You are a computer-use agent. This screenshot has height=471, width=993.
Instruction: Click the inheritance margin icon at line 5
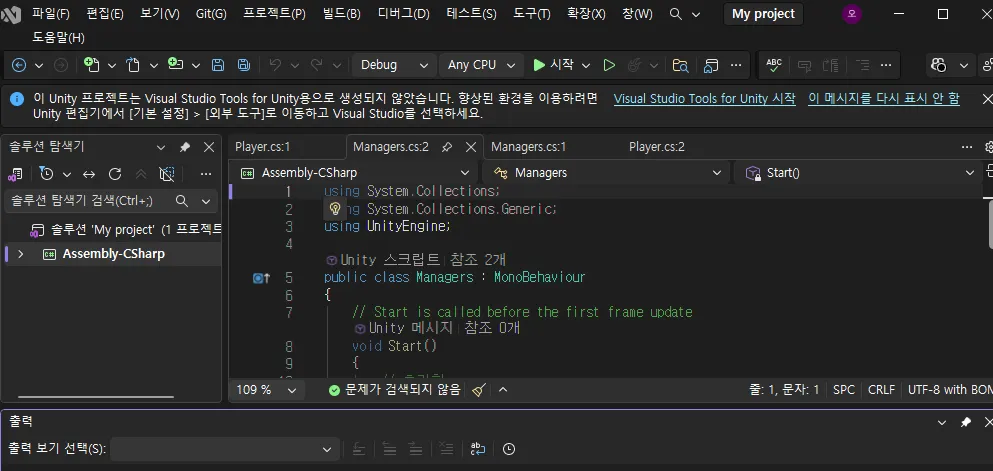262,277
